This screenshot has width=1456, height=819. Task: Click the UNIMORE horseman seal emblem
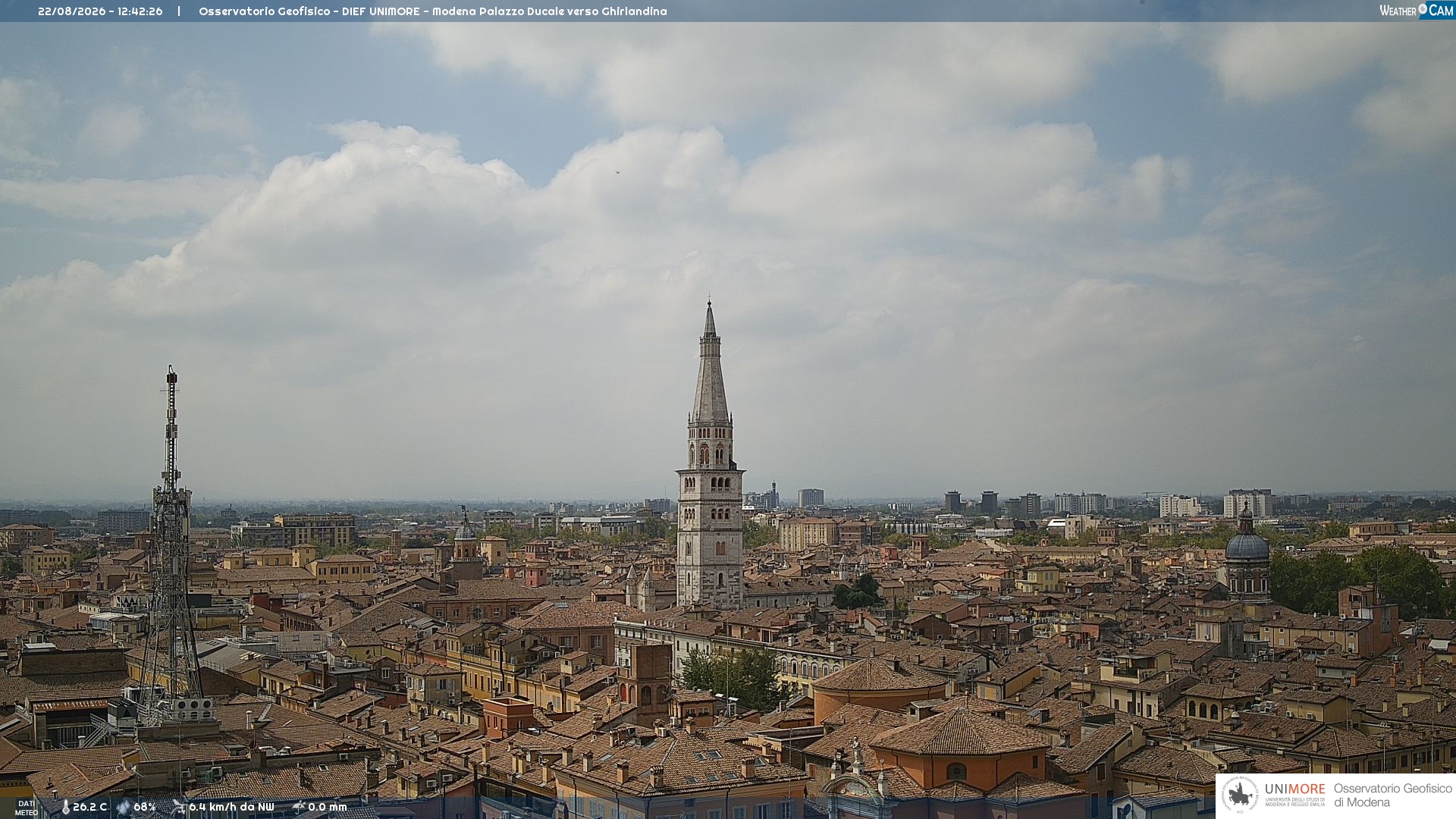click(1240, 795)
